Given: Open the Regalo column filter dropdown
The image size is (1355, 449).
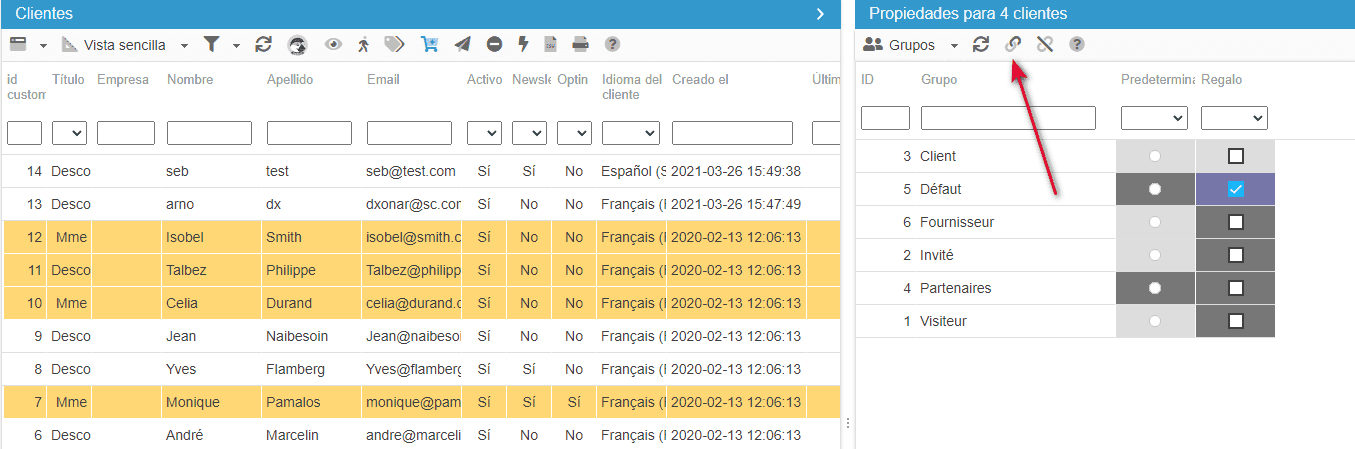Looking at the screenshot, I should pyautogui.click(x=1234, y=118).
